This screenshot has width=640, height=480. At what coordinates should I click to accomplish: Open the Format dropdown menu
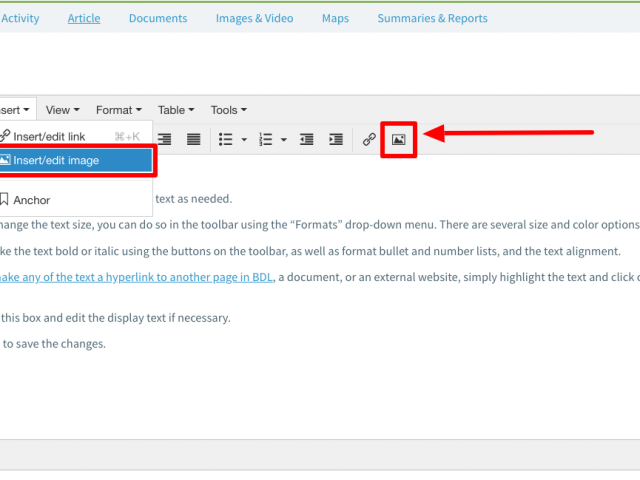tap(118, 110)
